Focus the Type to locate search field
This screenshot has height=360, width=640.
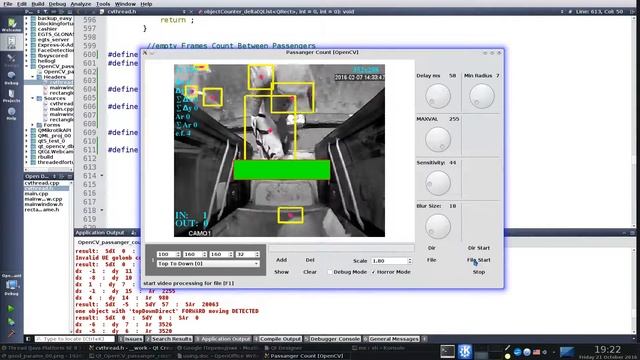[x=75, y=339]
